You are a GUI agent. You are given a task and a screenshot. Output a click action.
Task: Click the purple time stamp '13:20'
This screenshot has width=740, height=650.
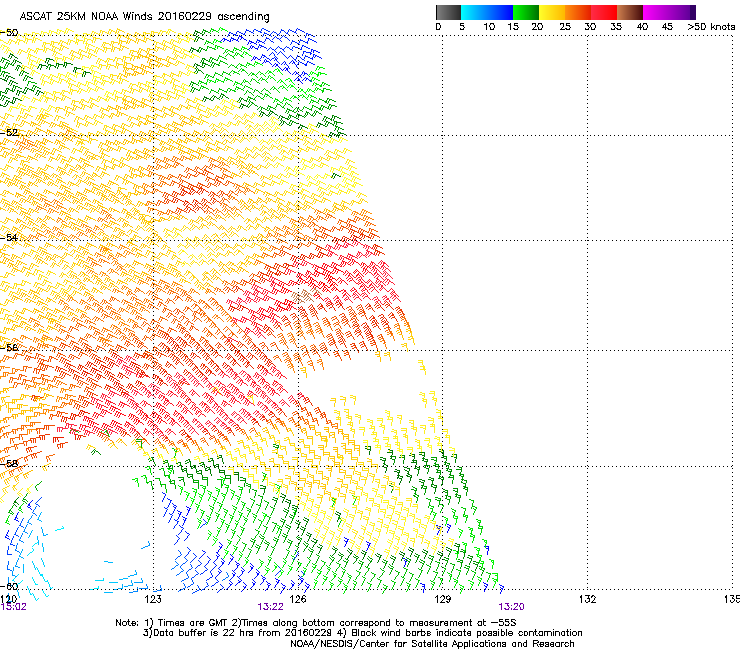(x=512, y=607)
